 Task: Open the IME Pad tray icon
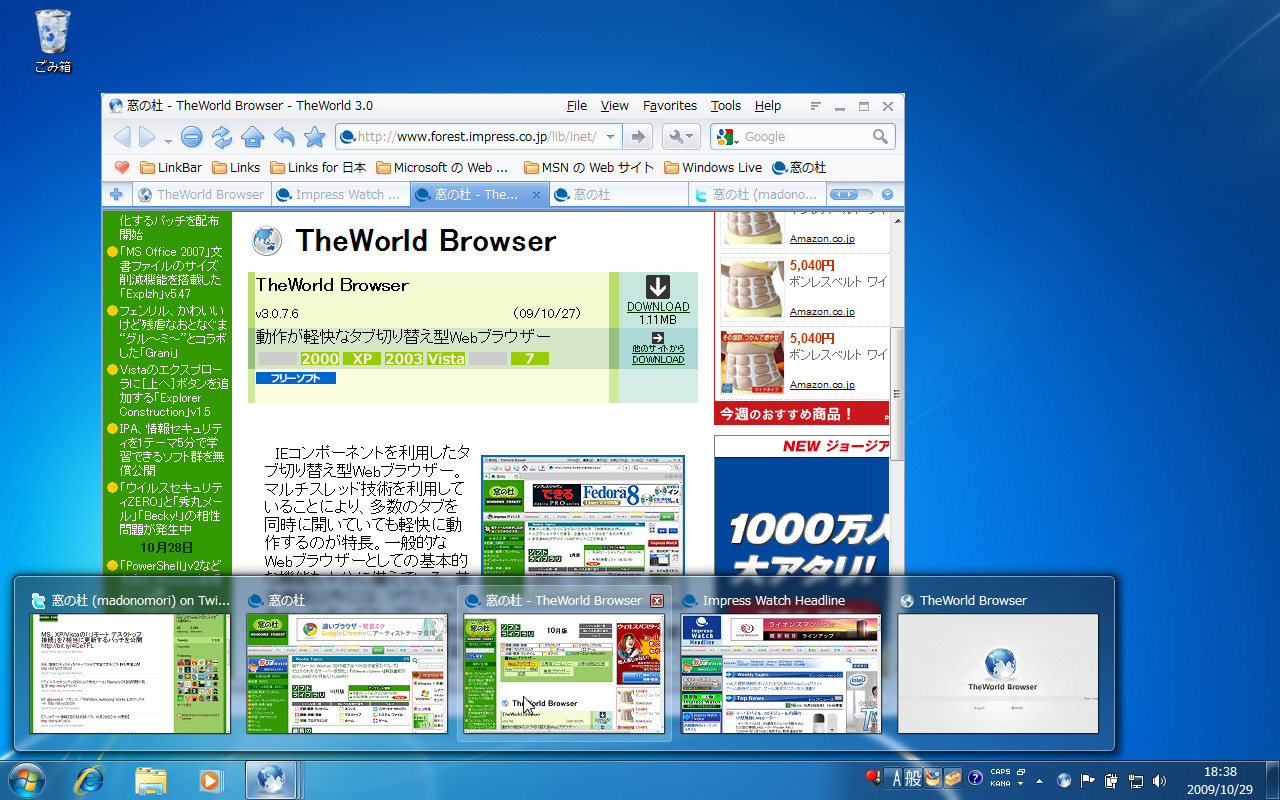933,779
